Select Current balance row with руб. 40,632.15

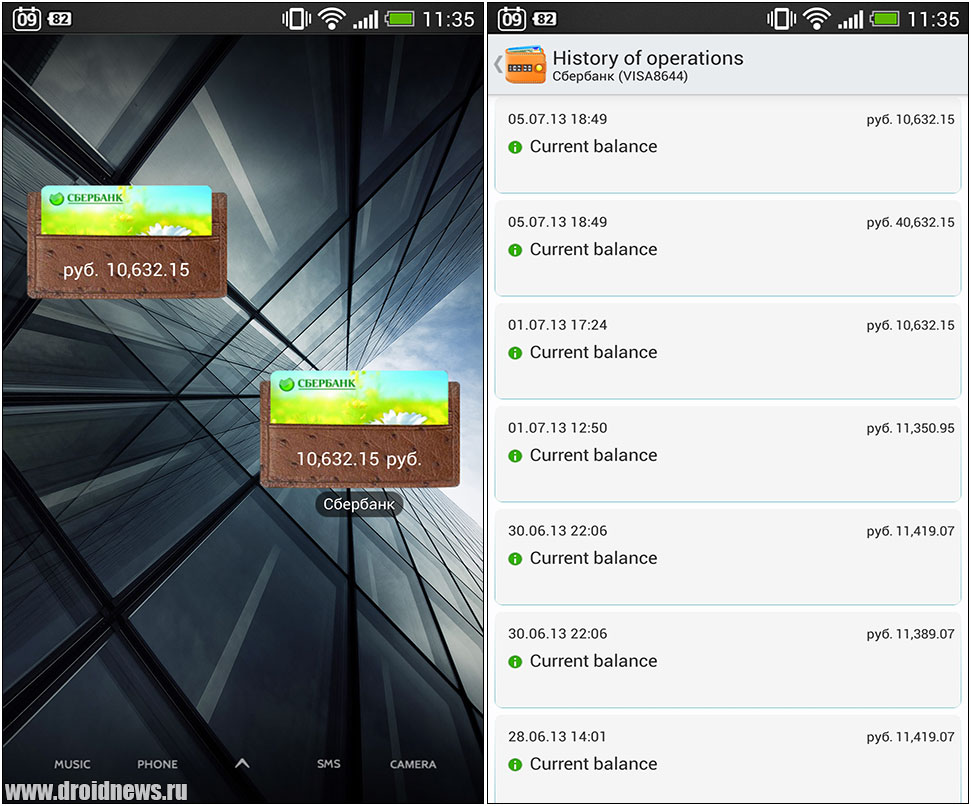(x=728, y=249)
